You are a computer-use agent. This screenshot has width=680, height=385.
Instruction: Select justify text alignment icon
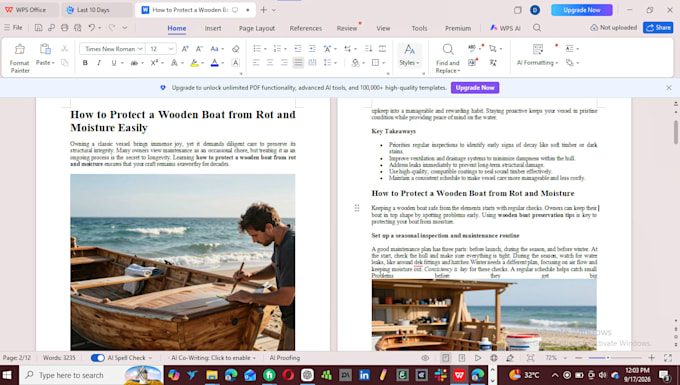click(x=298, y=63)
